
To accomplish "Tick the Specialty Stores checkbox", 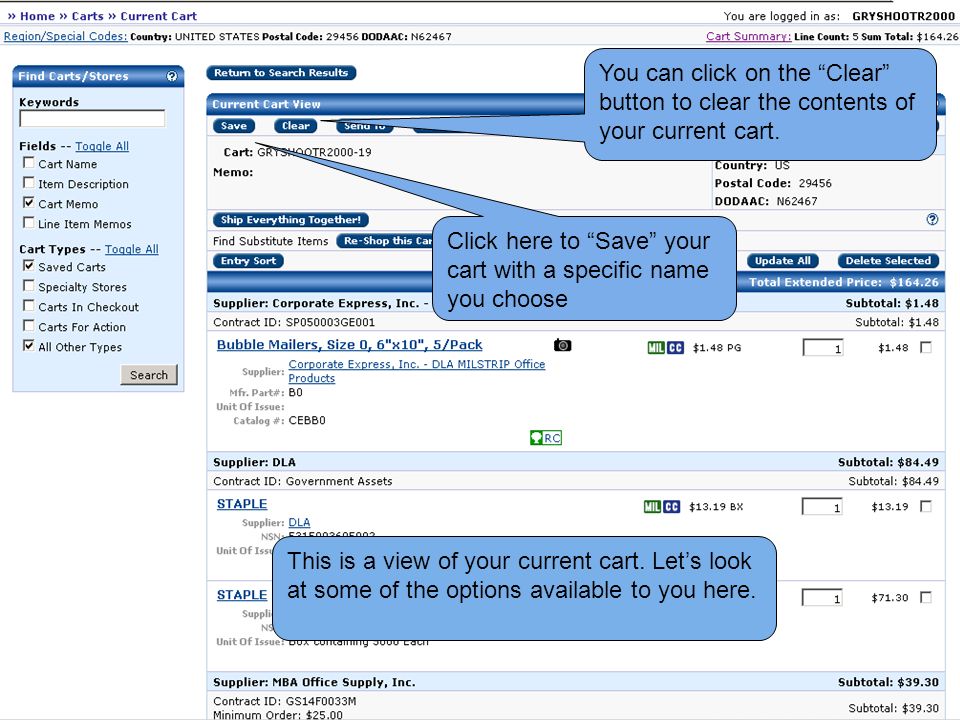I will pyautogui.click(x=28, y=285).
